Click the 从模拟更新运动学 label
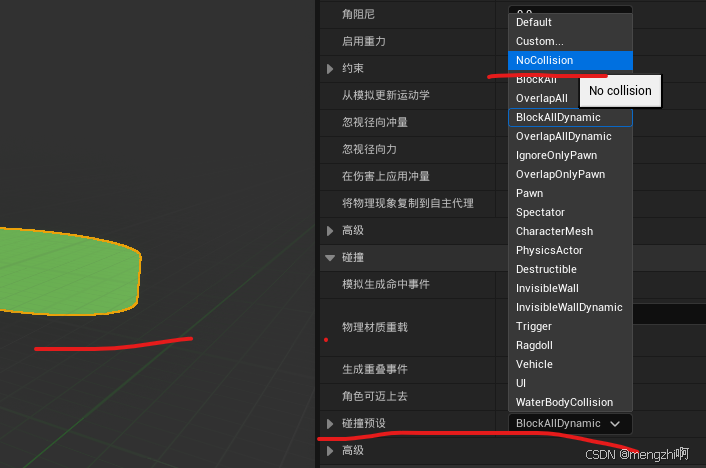The width and height of the screenshot is (706, 468). [x=386, y=95]
